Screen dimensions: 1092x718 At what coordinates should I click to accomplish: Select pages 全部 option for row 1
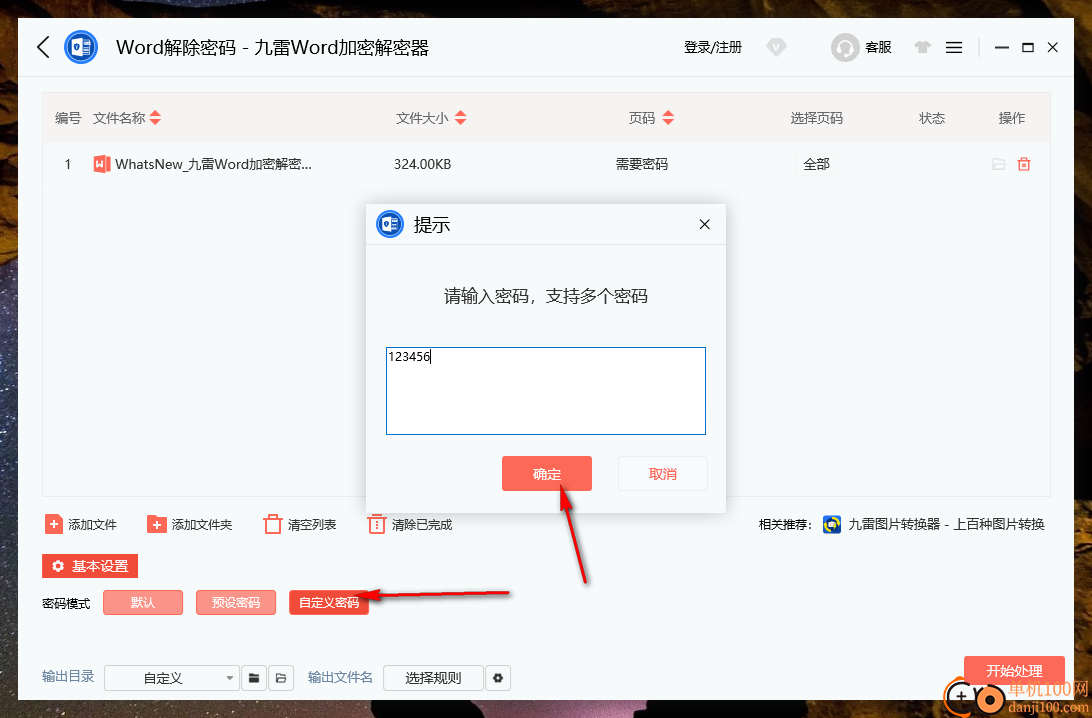coord(816,164)
